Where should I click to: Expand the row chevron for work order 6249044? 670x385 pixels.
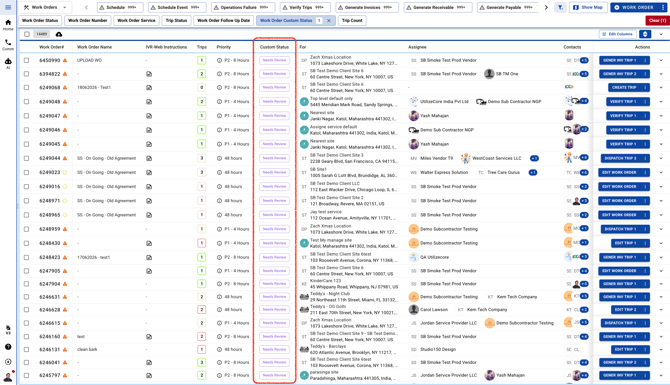point(661,159)
